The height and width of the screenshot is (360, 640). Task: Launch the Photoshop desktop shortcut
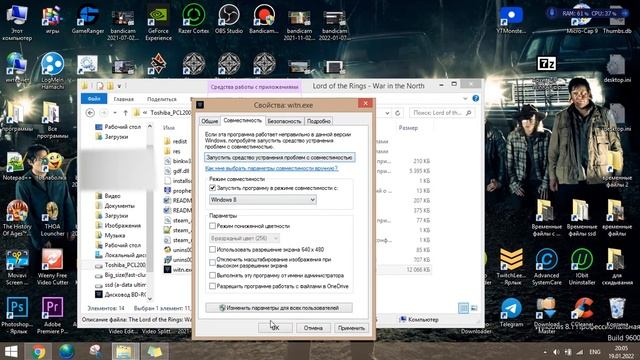17,315
